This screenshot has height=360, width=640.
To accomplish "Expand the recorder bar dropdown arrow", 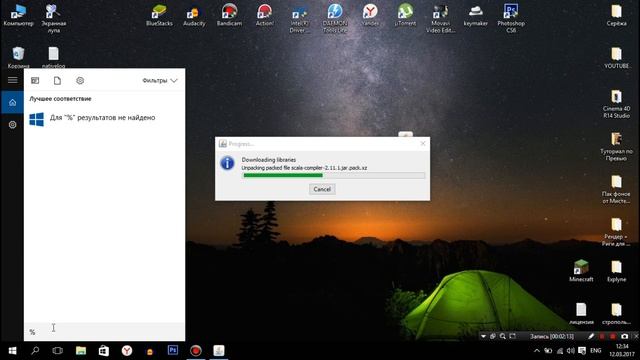I will point(483,336).
